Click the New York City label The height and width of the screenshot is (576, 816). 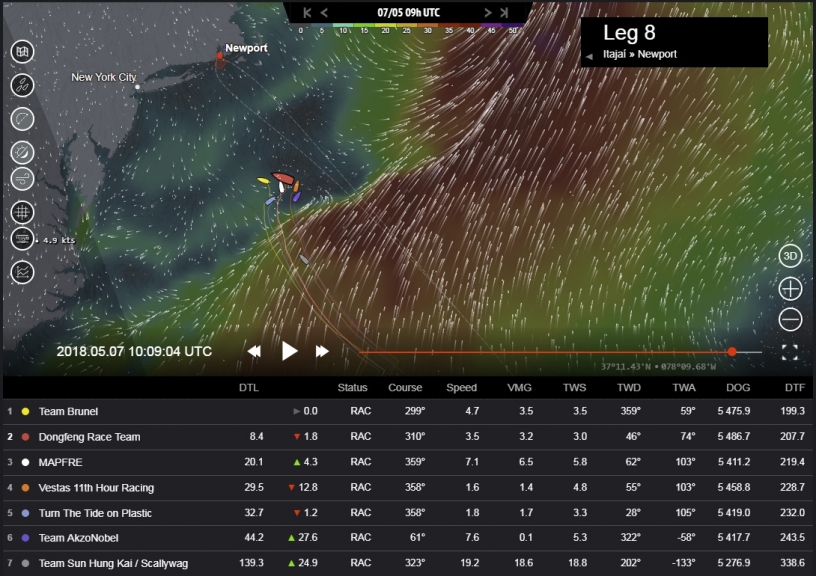(x=104, y=77)
